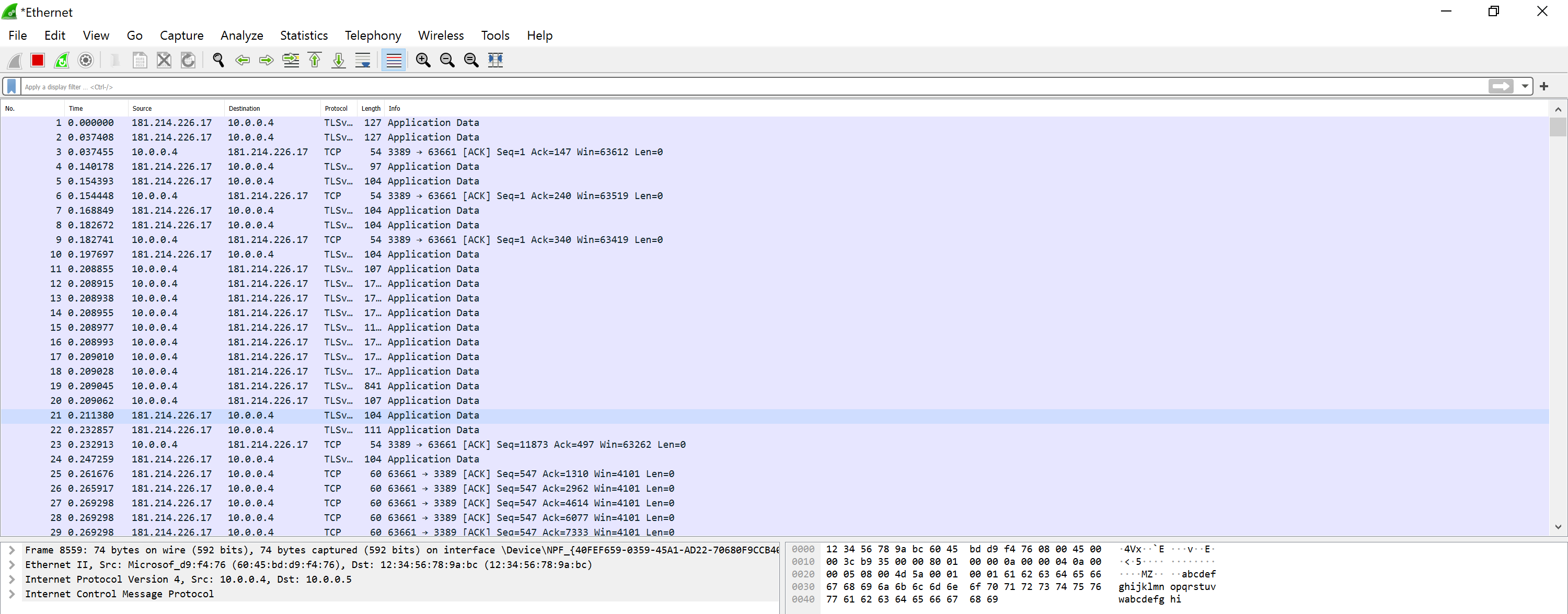Go forward in packet history arrow
Image resolution: width=1568 pixels, height=614 pixels.
(266, 60)
